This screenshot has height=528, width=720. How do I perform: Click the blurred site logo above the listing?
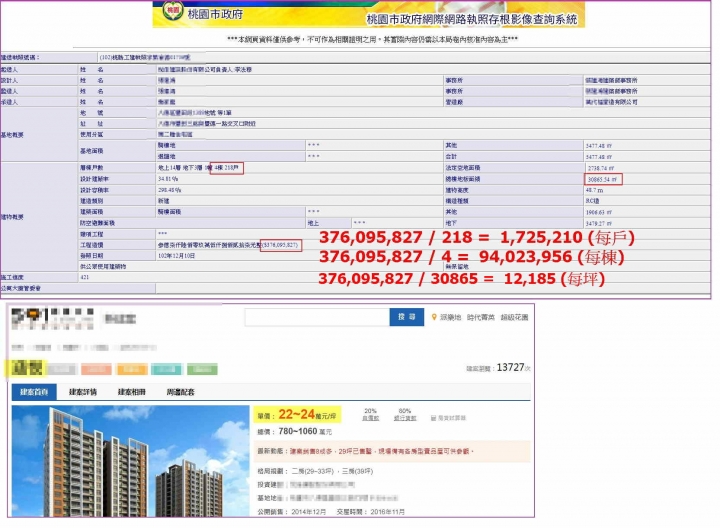tap(52, 318)
